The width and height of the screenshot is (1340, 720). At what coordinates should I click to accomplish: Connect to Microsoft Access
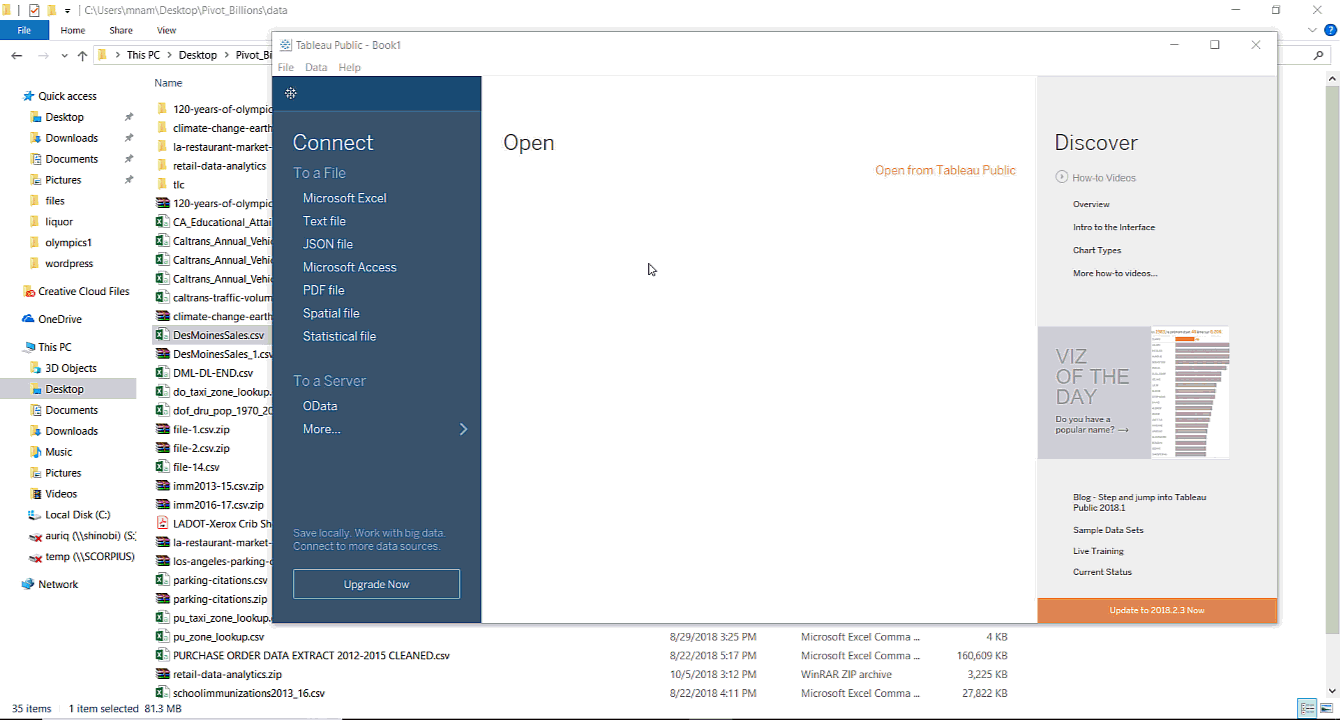pos(350,267)
